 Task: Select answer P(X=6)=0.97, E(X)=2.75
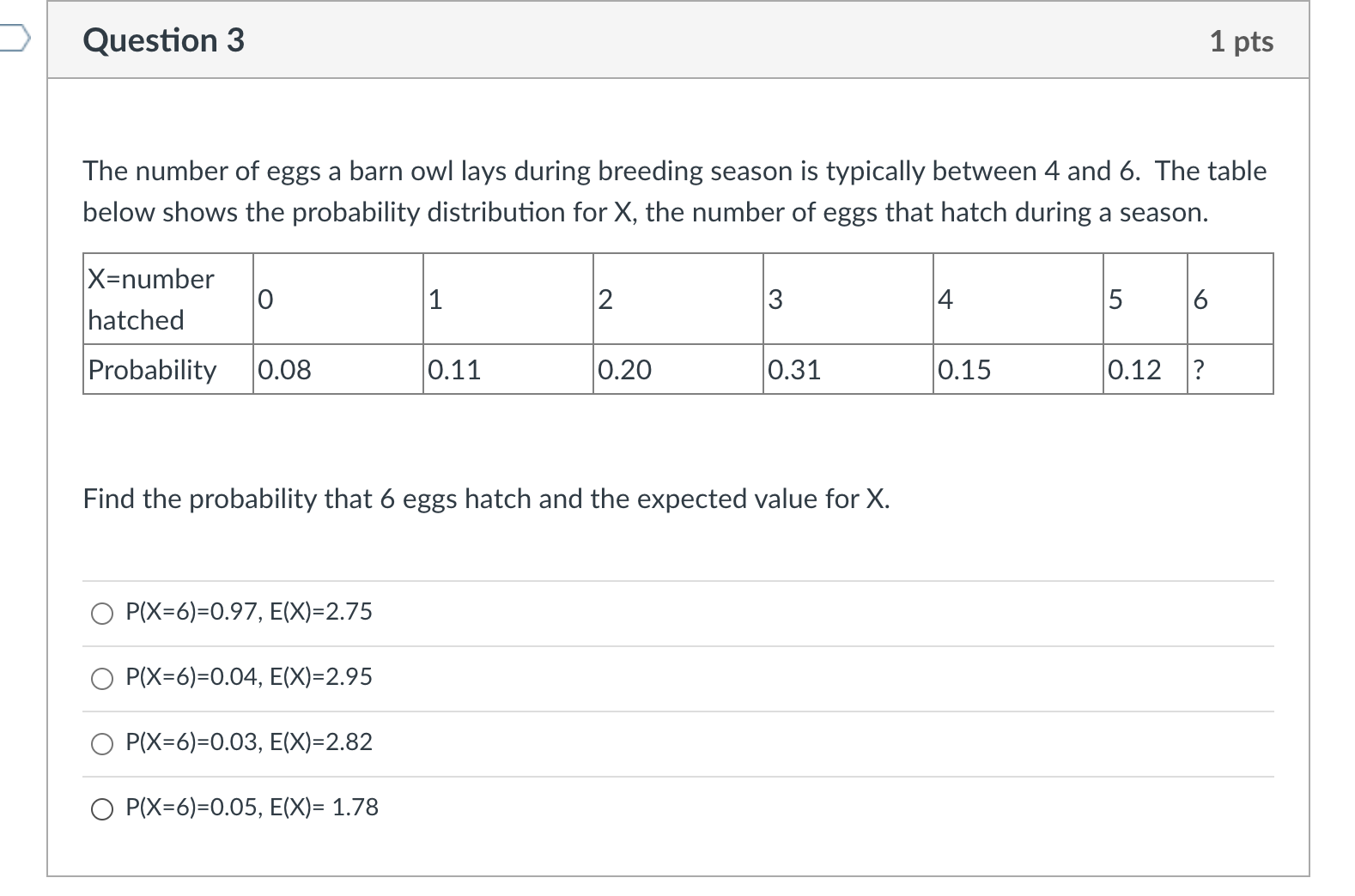[103, 613]
